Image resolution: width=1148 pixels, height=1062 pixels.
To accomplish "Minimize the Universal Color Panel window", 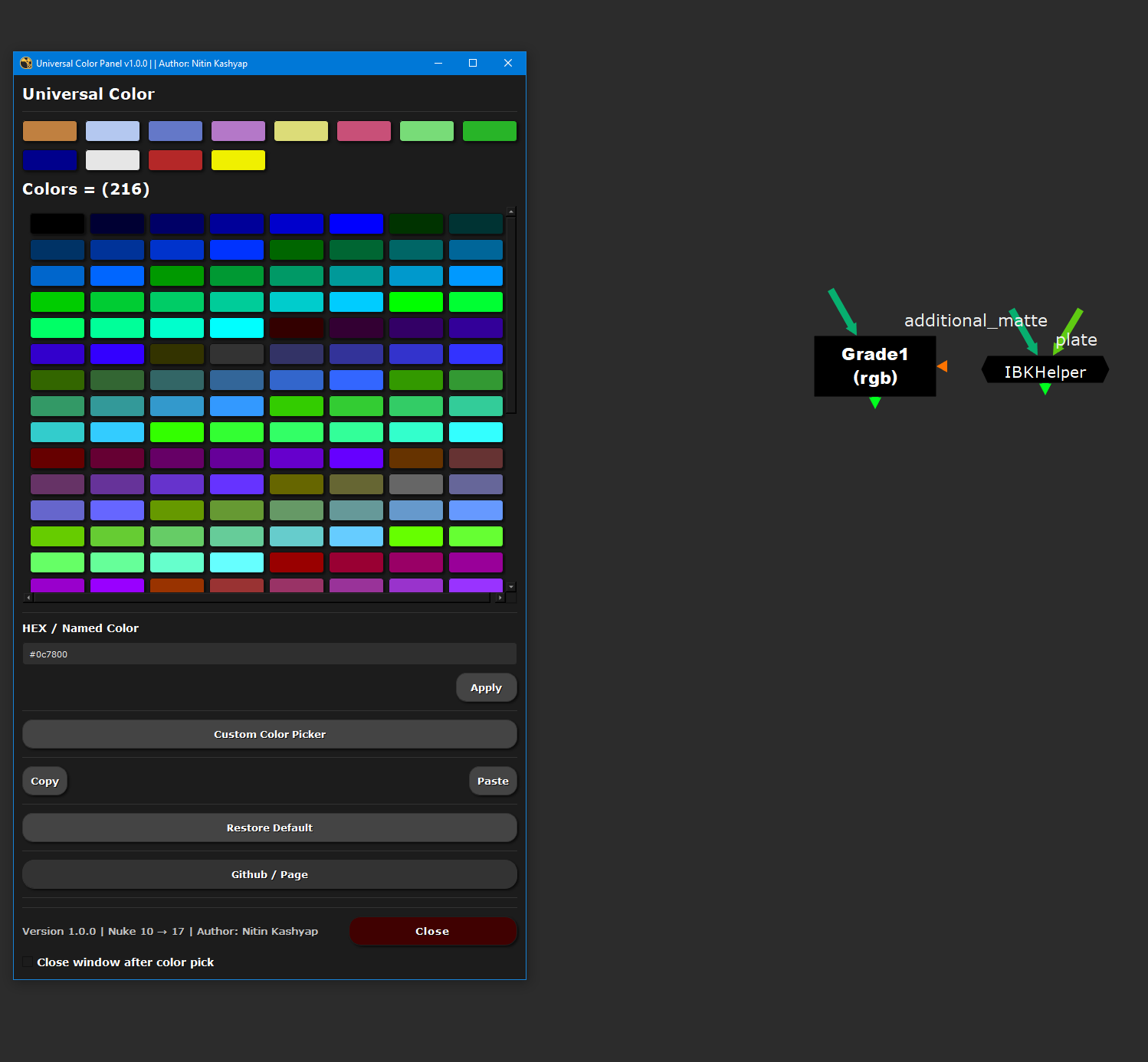I will pyautogui.click(x=438, y=64).
